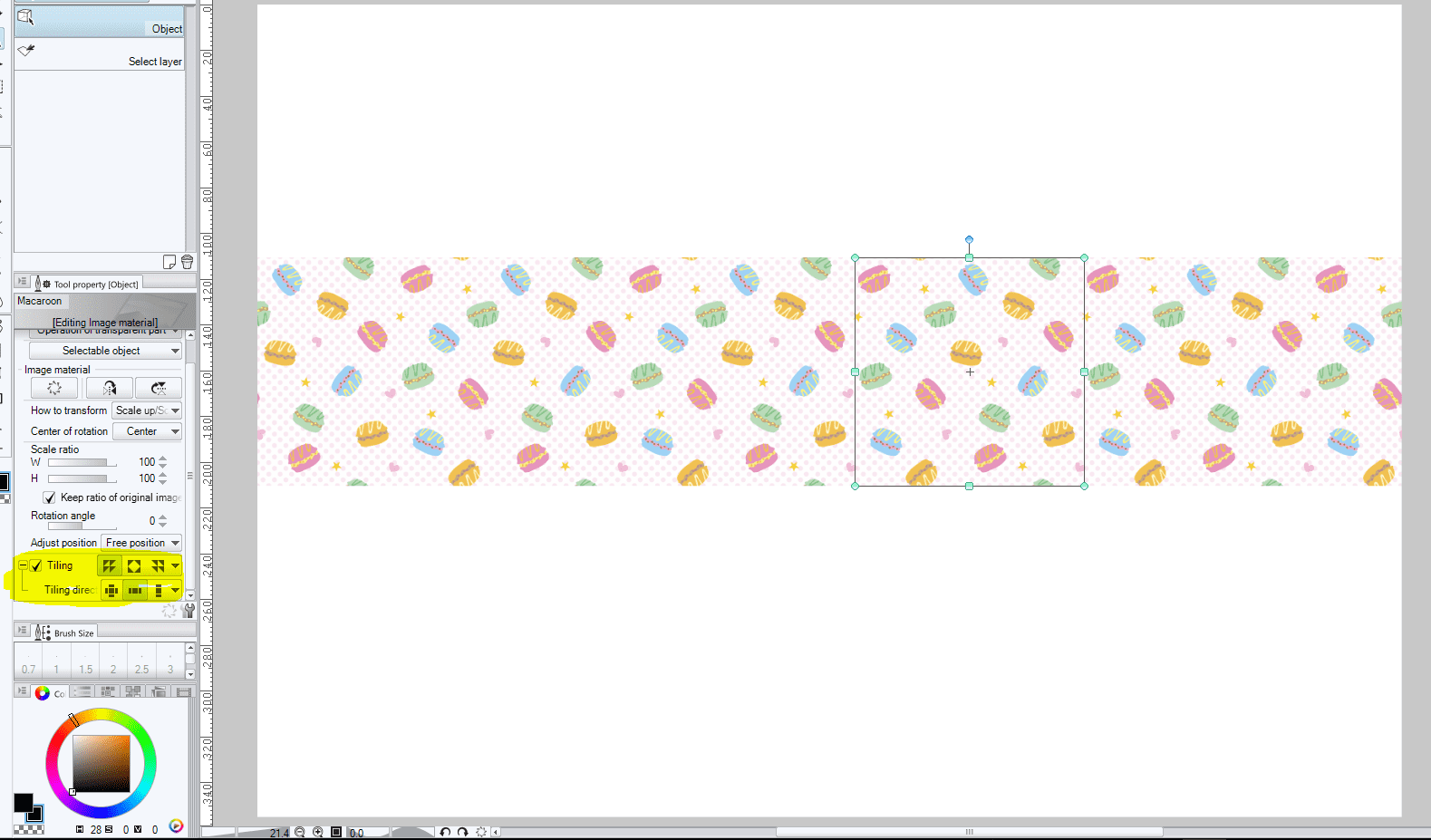This screenshot has height=840, width=1431.
Task: Select the transparent color swatch
Action: click(29, 827)
